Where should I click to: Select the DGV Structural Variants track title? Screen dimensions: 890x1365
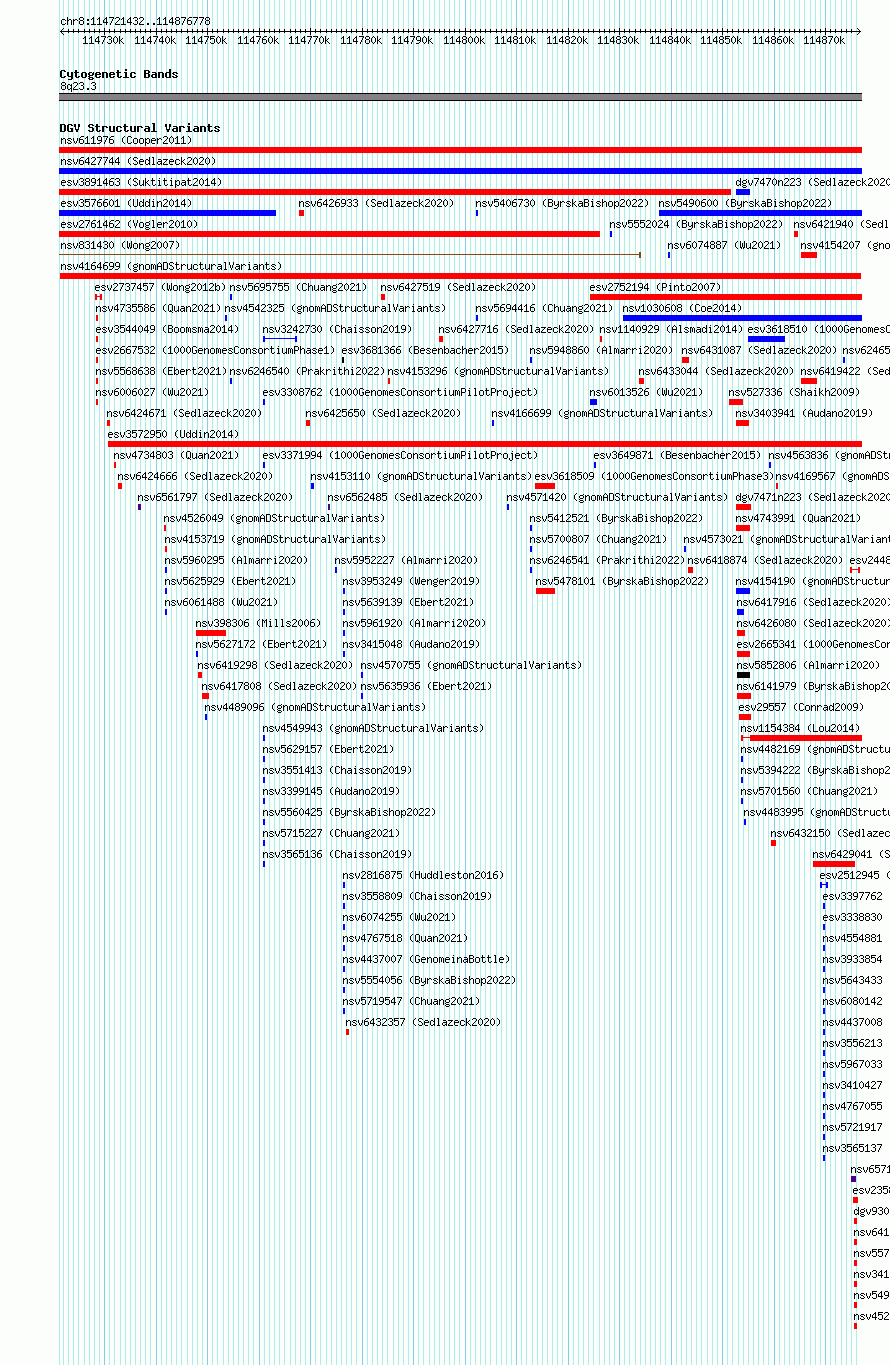click(x=140, y=128)
